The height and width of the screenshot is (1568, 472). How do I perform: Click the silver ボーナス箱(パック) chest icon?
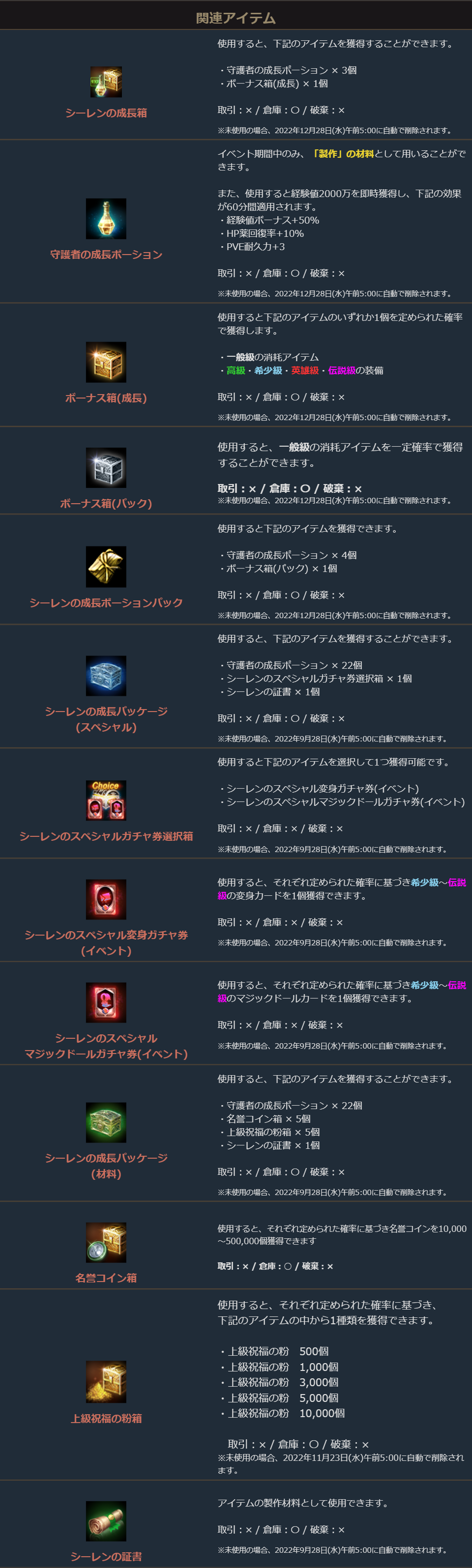[106, 468]
